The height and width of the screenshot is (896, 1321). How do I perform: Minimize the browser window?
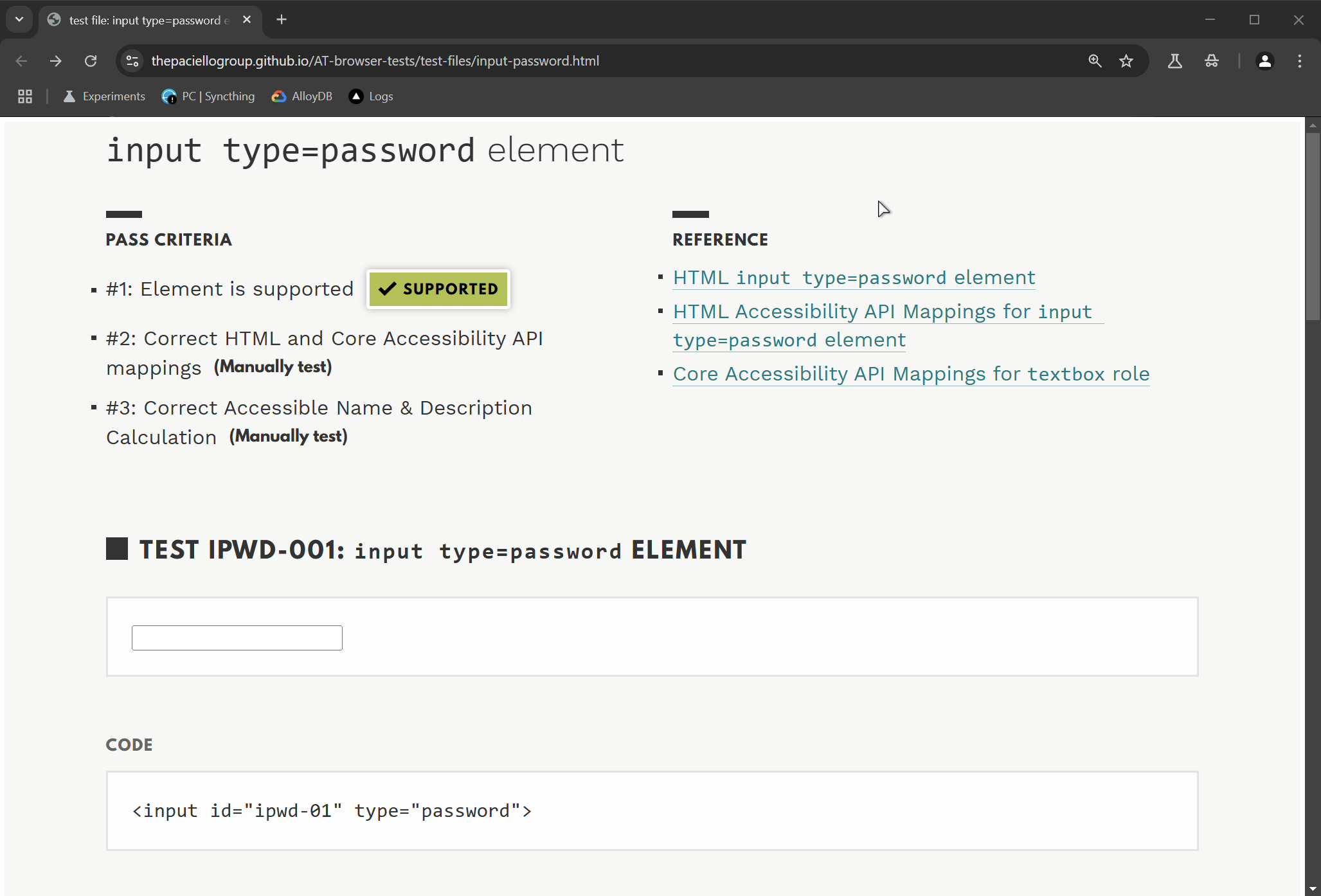1210,20
